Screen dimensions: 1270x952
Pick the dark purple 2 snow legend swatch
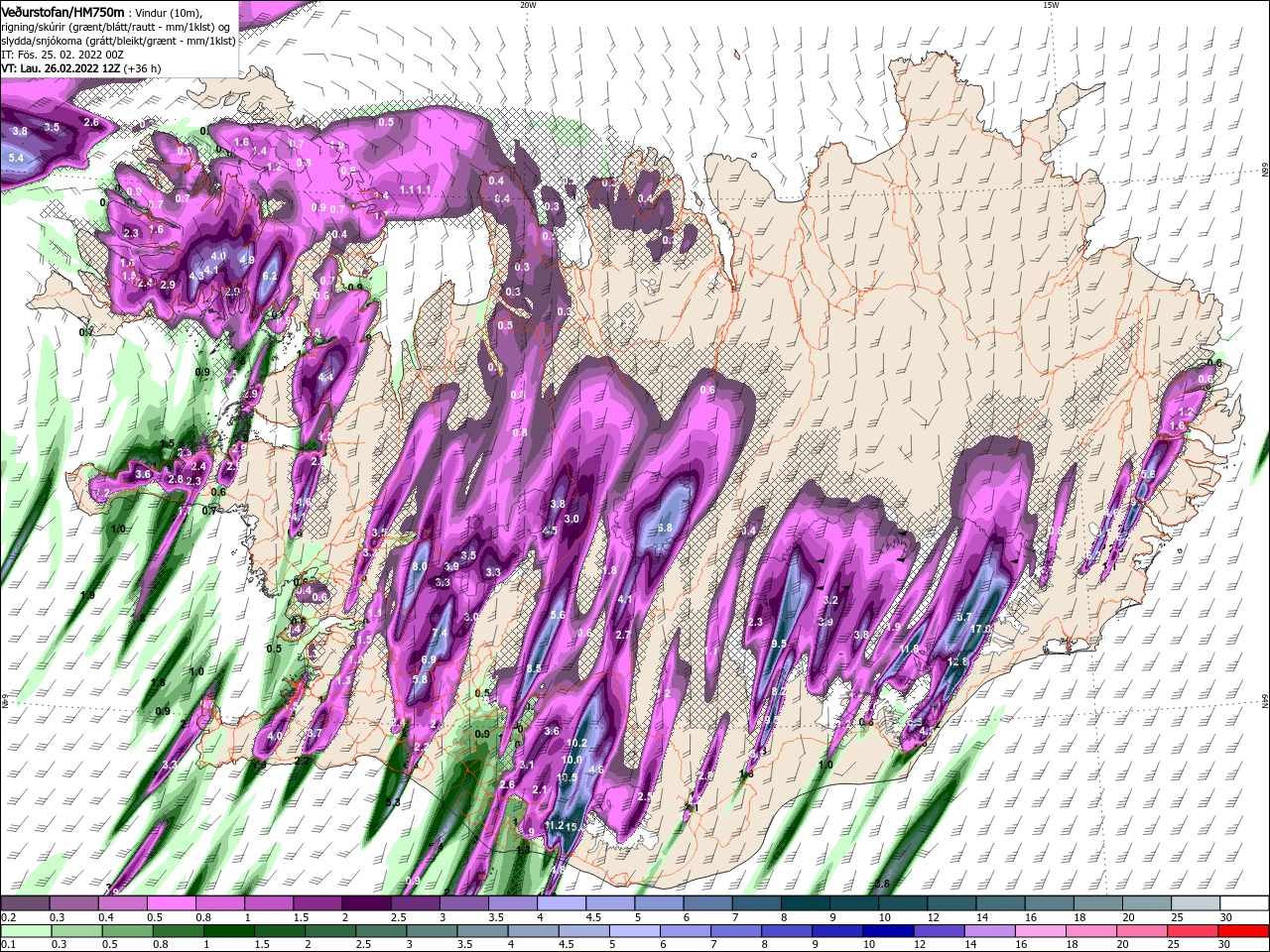coord(366,902)
